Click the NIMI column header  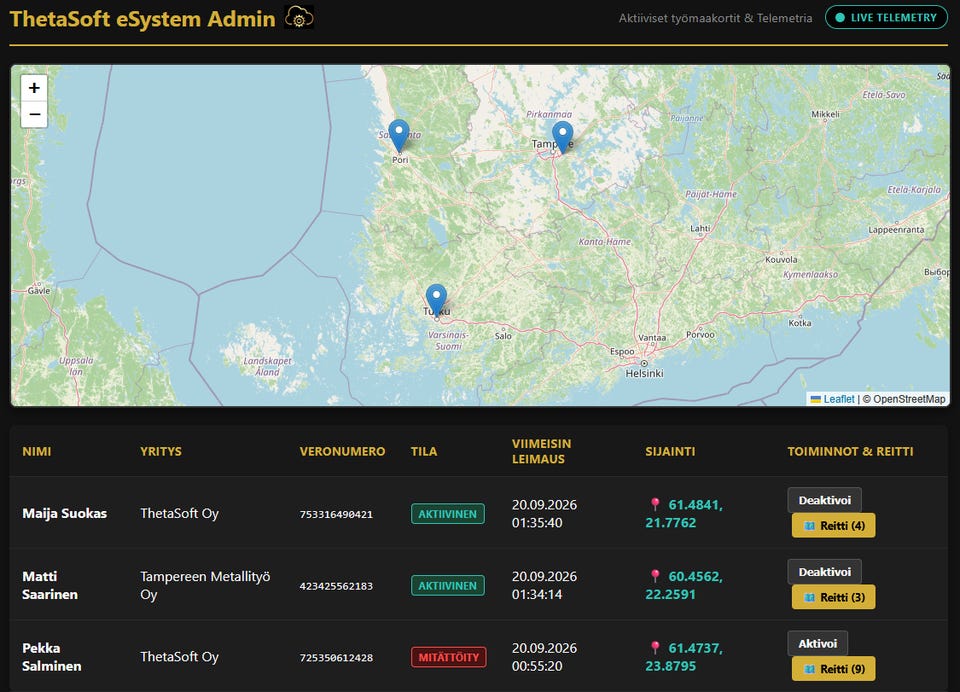37,451
